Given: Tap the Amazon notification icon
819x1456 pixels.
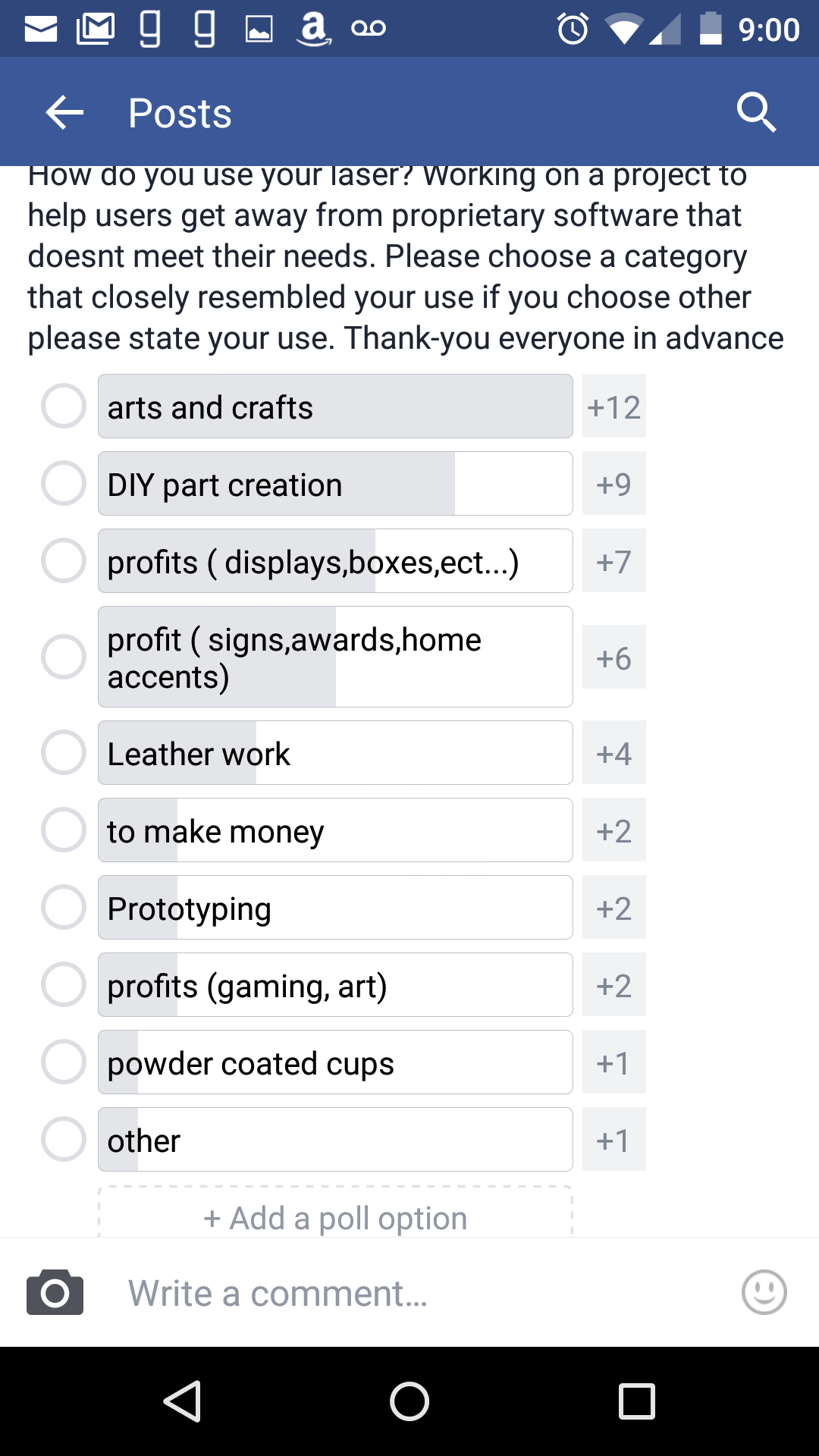Looking at the screenshot, I should pos(313,29).
